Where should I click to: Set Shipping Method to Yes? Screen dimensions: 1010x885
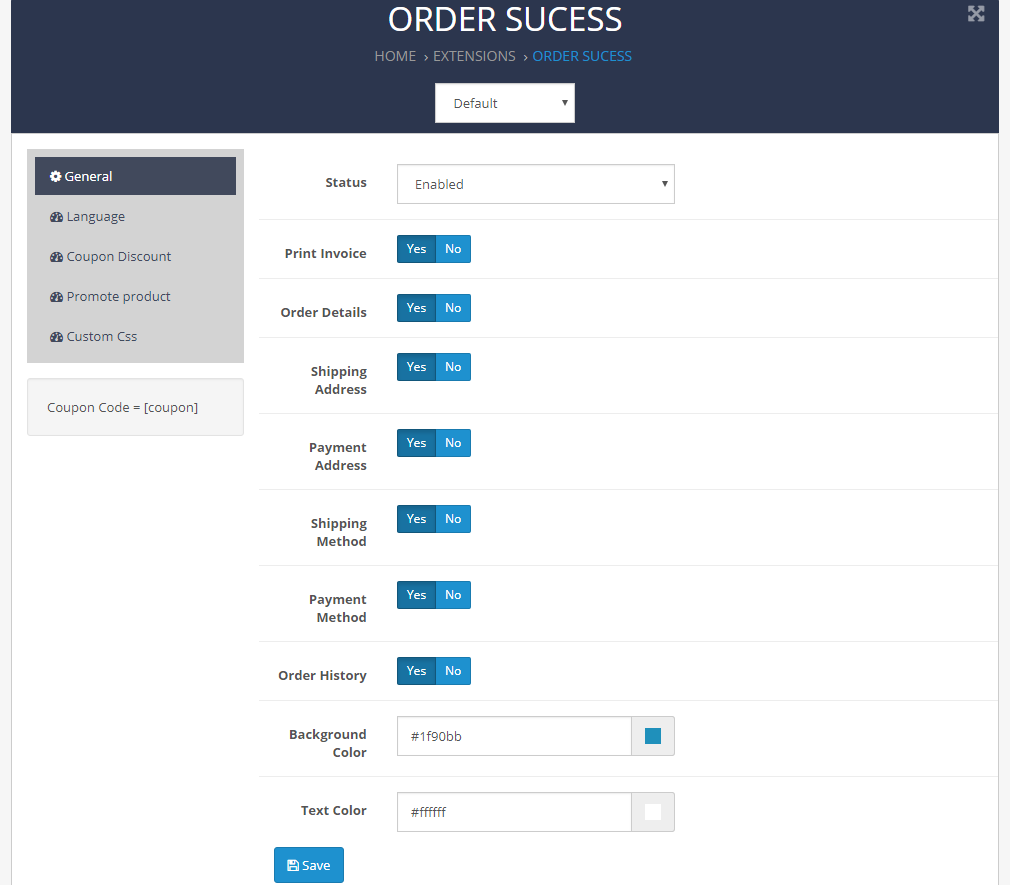416,519
